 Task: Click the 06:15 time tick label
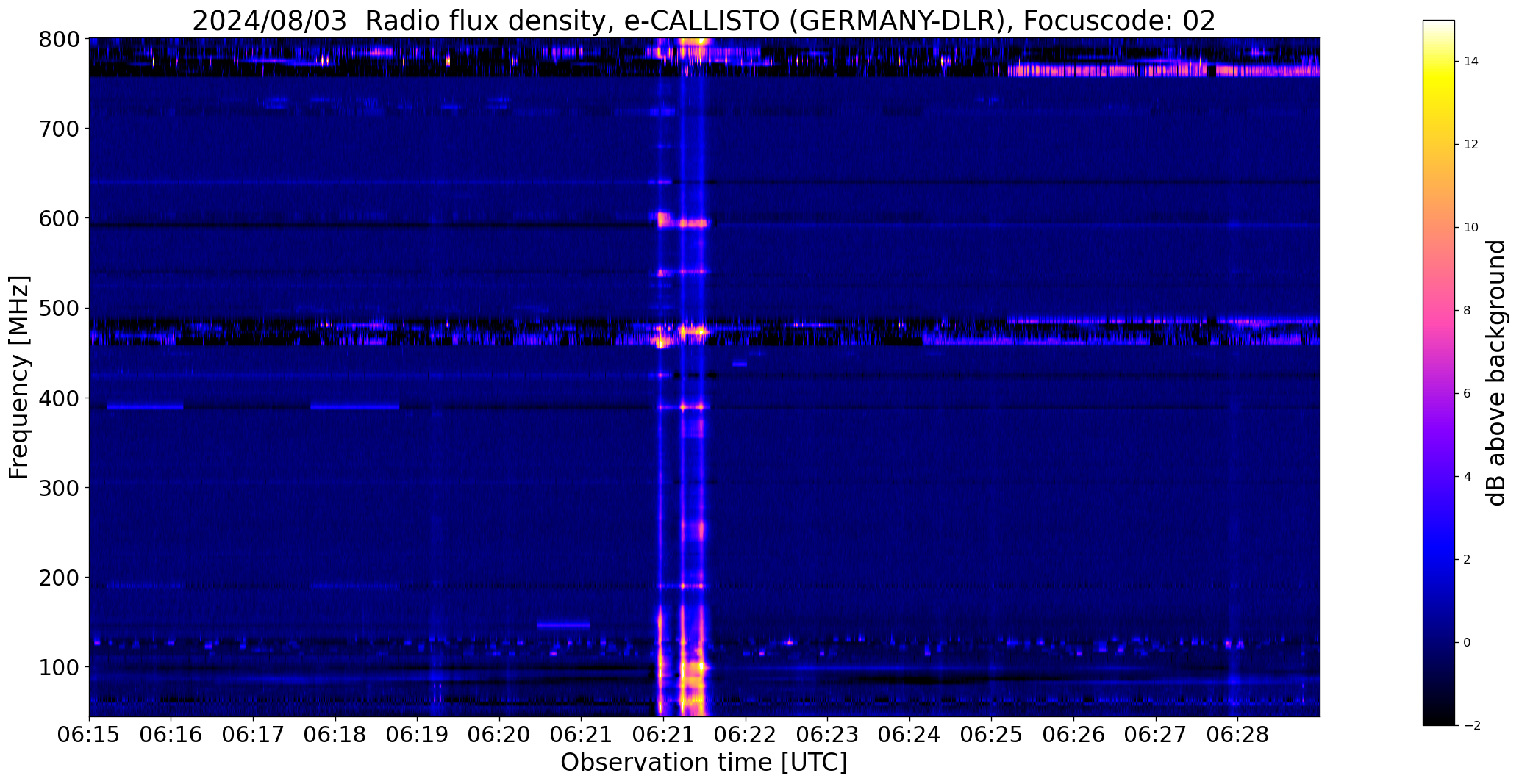[x=89, y=735]
